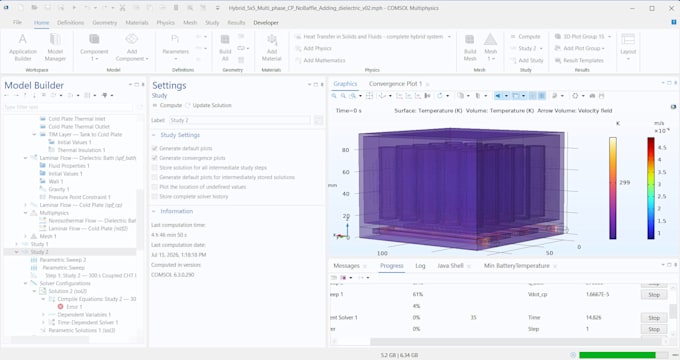Click the green progress bar in status bar
Viewport: 680px width, 360px height.
pyautogui.click(x=617, y=355)
